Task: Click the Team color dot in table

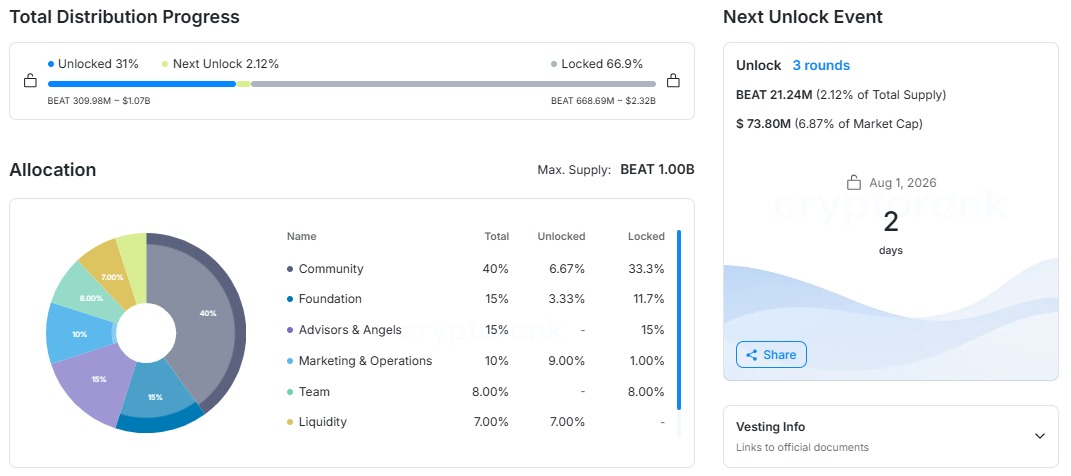Action: (290, 392)
